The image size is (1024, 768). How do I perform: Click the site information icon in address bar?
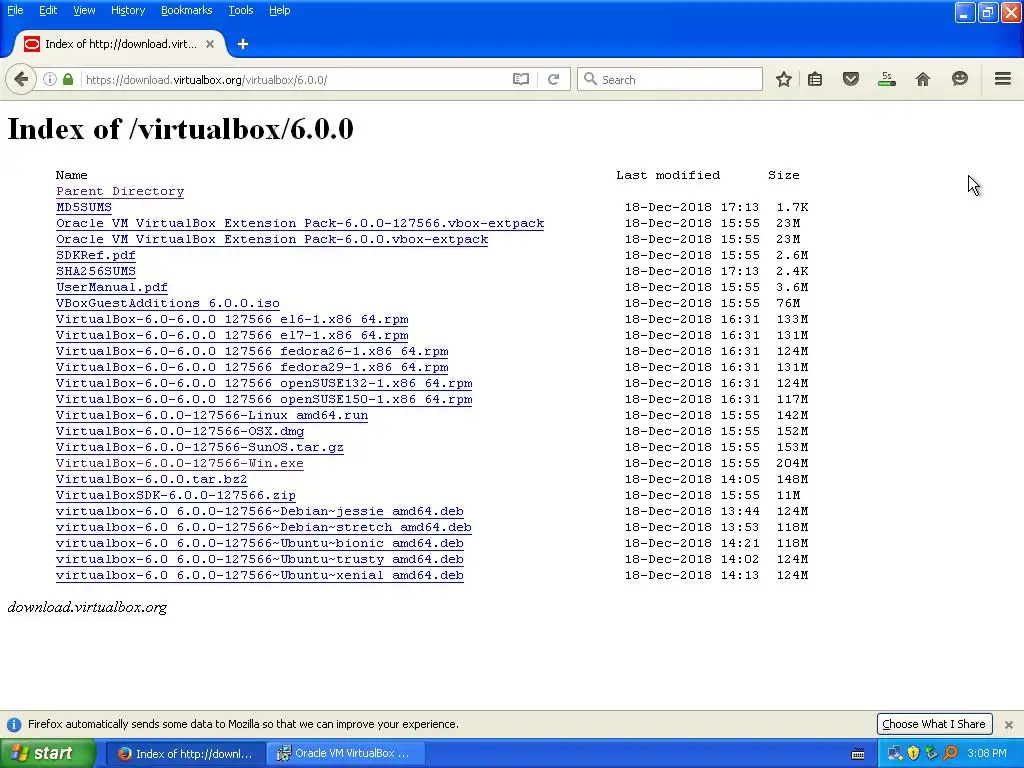tap(50, 80)
